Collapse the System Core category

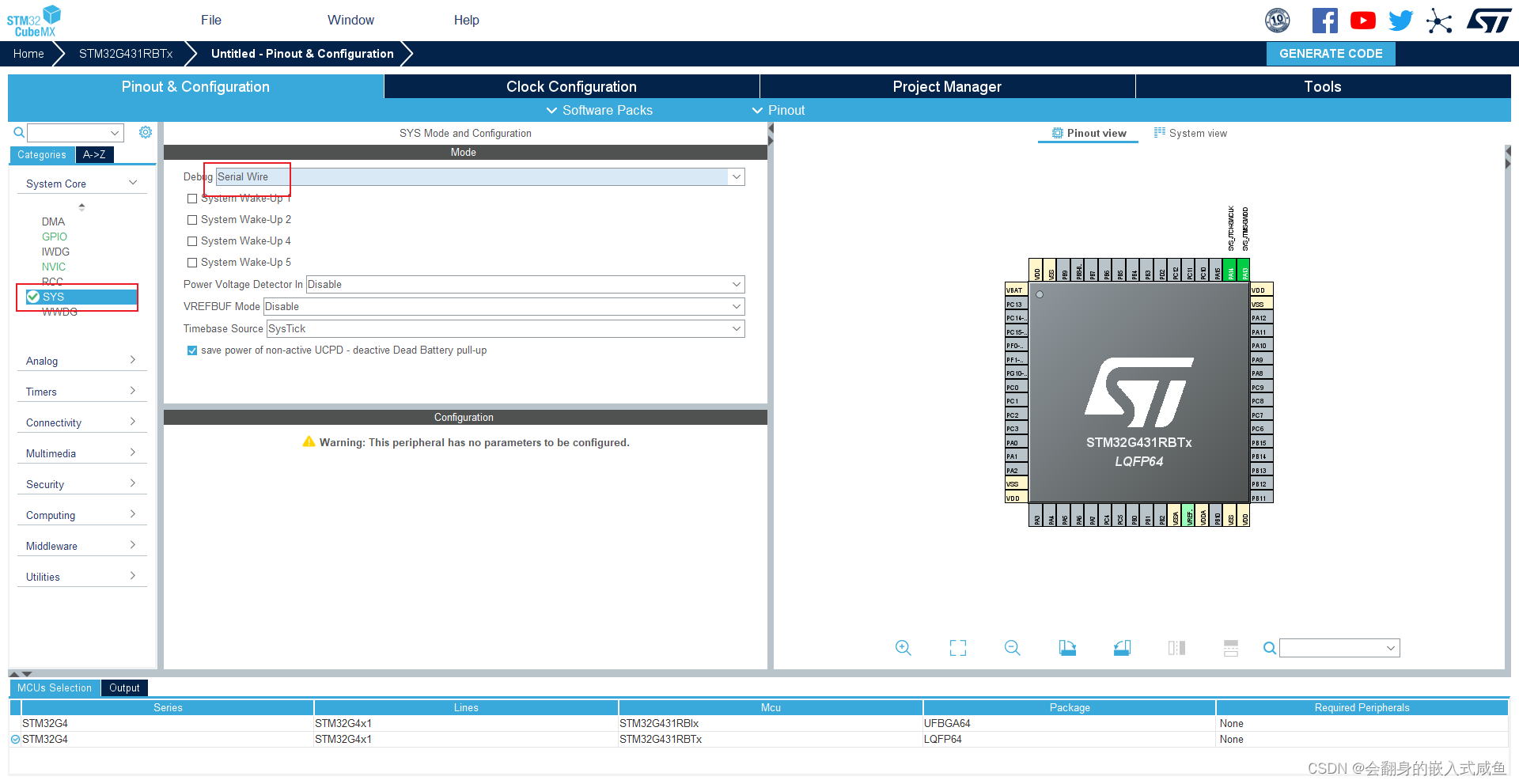(81, 184)
